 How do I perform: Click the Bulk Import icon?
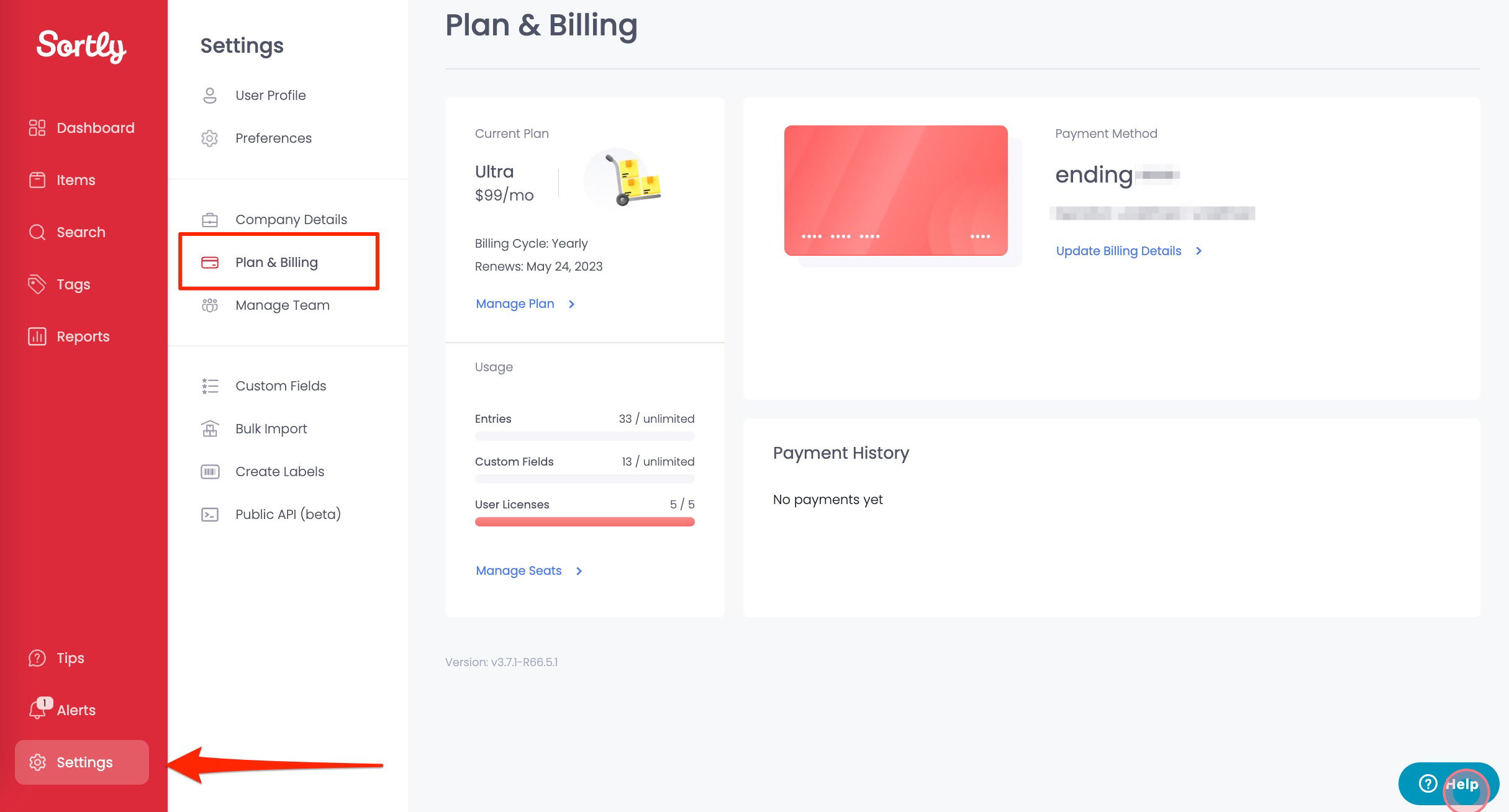coord(209,428)
